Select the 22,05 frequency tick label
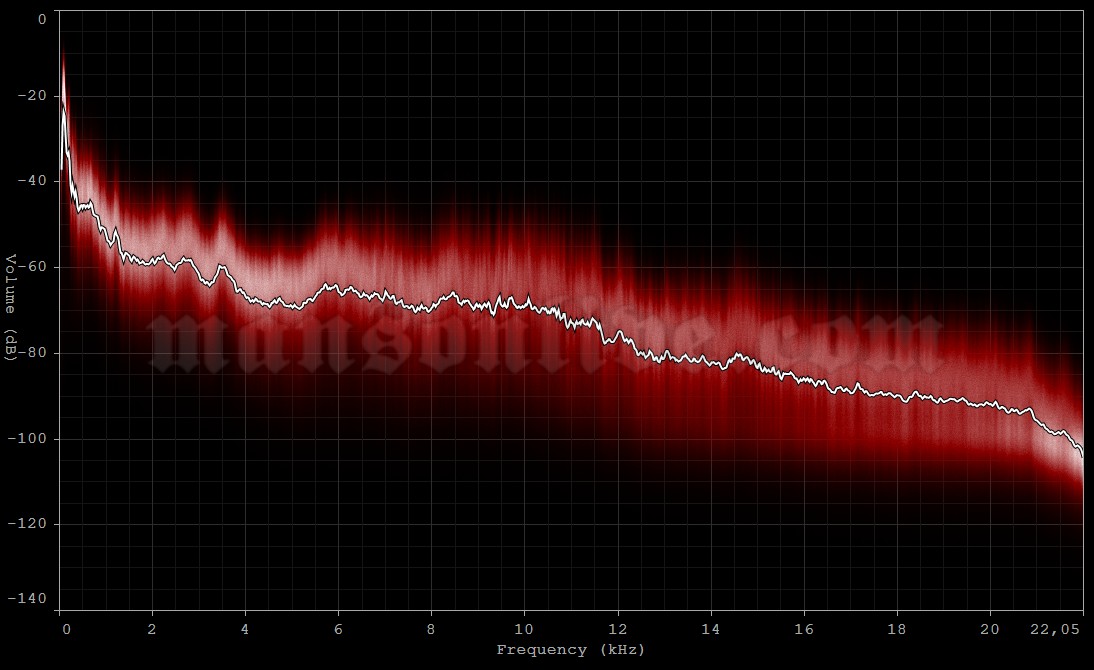The image size is (1094, 670). pyautogui.click(x=1055, y=630)
